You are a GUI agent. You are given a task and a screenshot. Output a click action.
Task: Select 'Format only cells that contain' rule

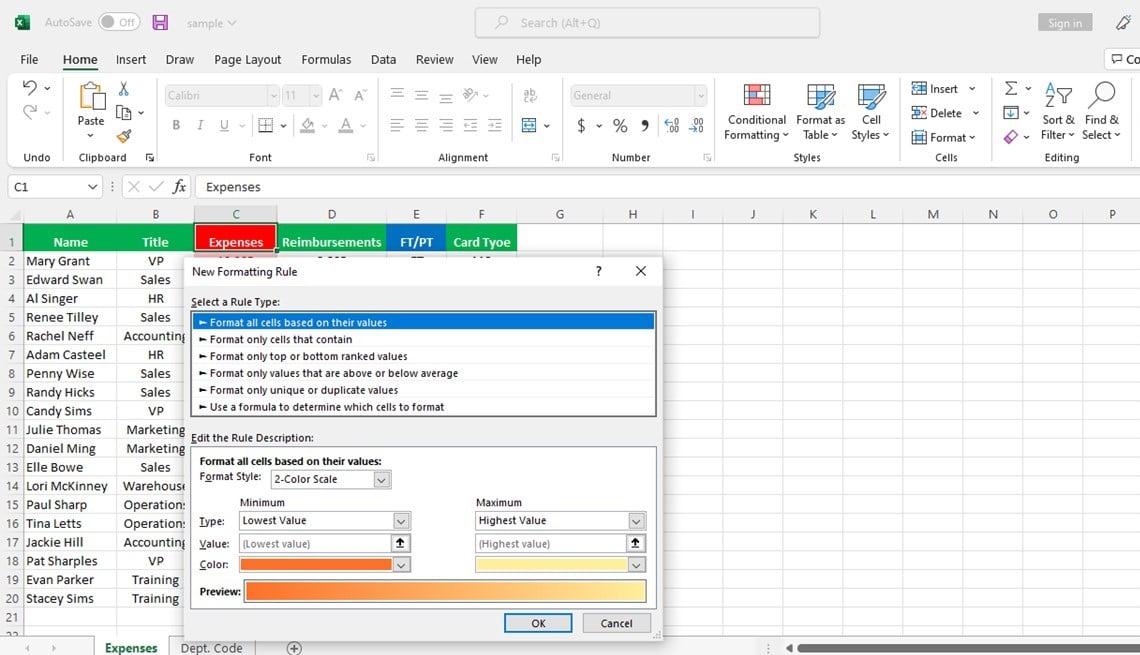pyautogui.click(x=424, y=339)
